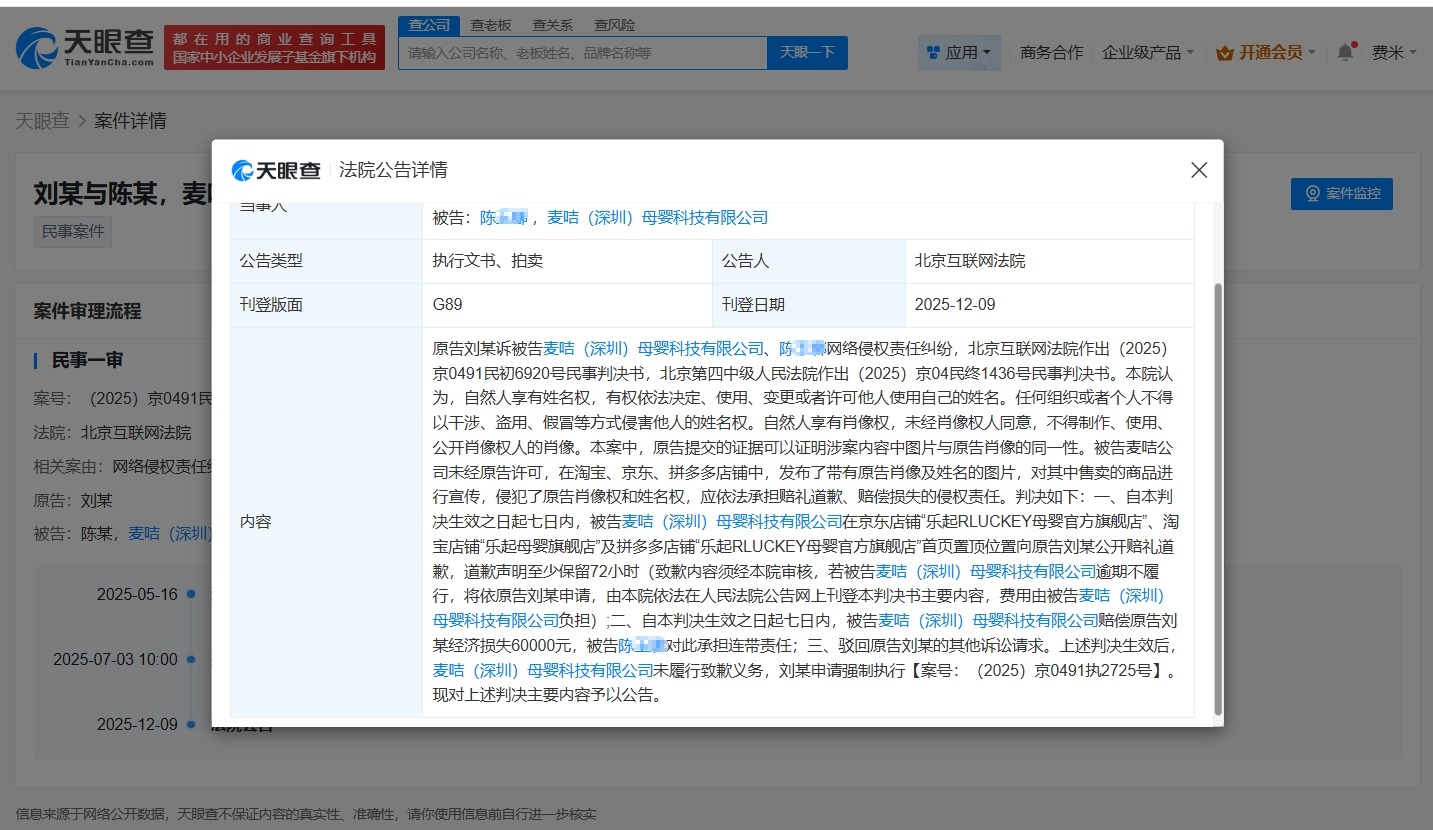Open the notification bell alerts
The image size is (1433, 830).
[x=1343, y=52]
